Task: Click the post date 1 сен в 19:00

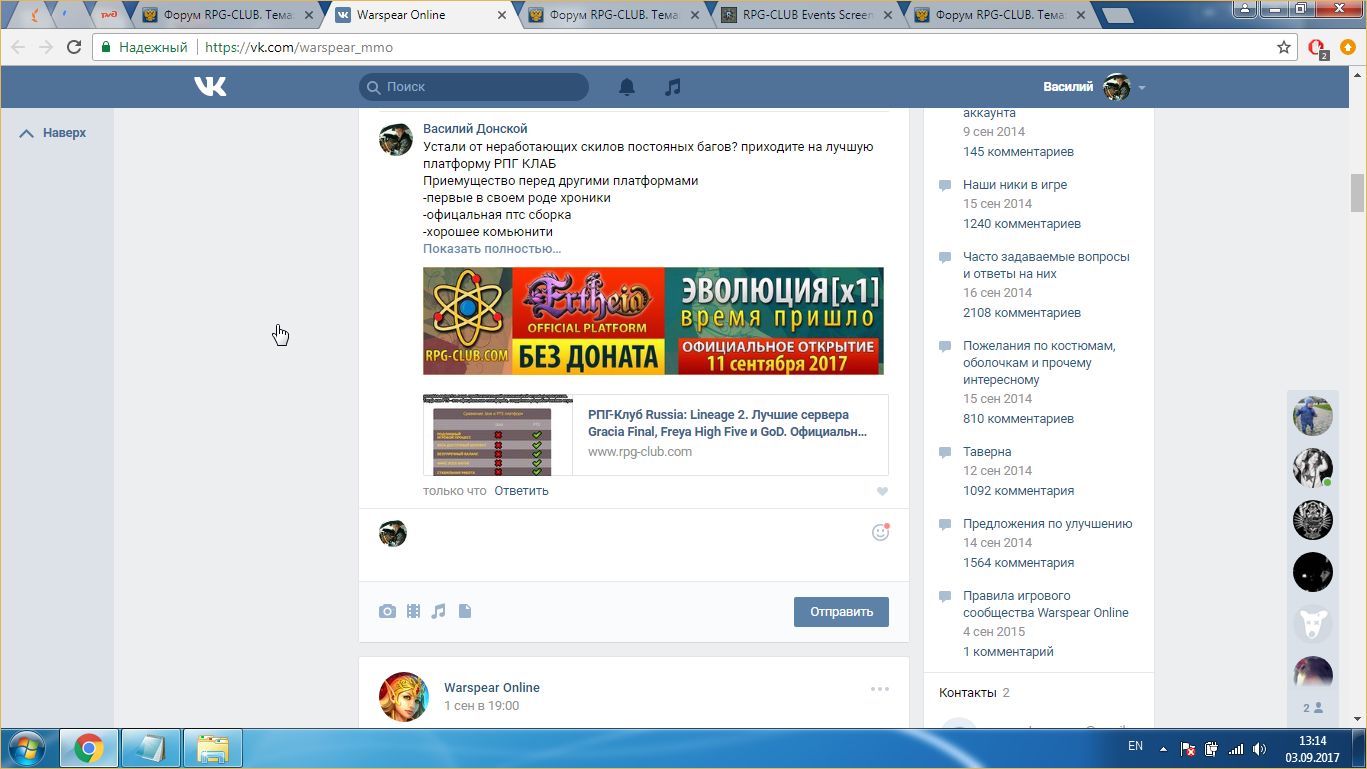Action: 482,706
